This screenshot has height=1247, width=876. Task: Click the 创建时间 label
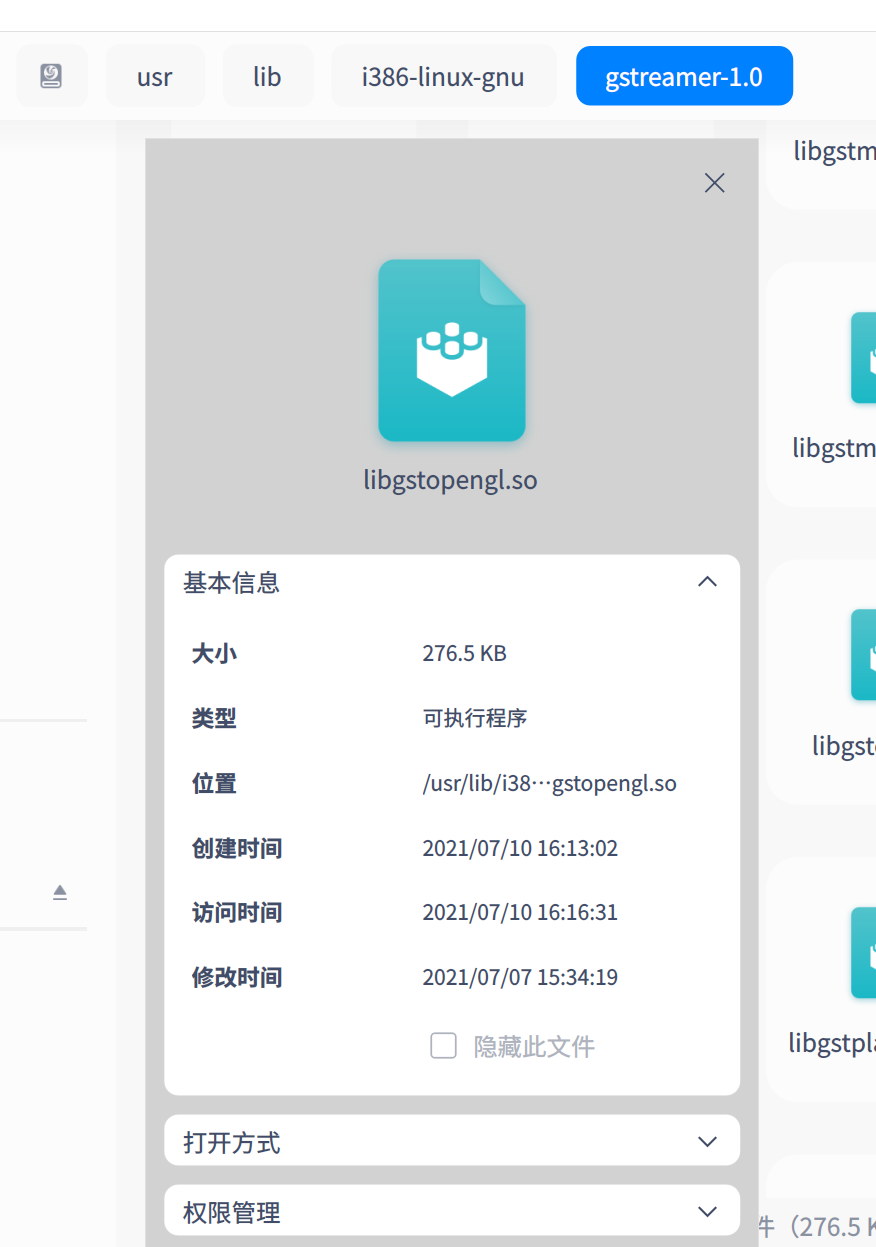pyautogui.click(x=237, y=848)
